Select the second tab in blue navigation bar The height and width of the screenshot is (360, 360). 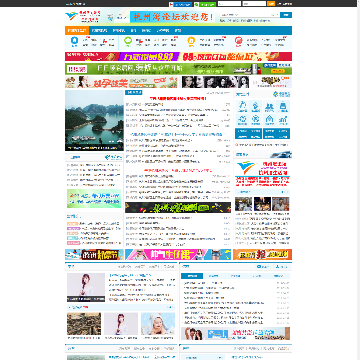pyautogui.click(x=99, y=30)
